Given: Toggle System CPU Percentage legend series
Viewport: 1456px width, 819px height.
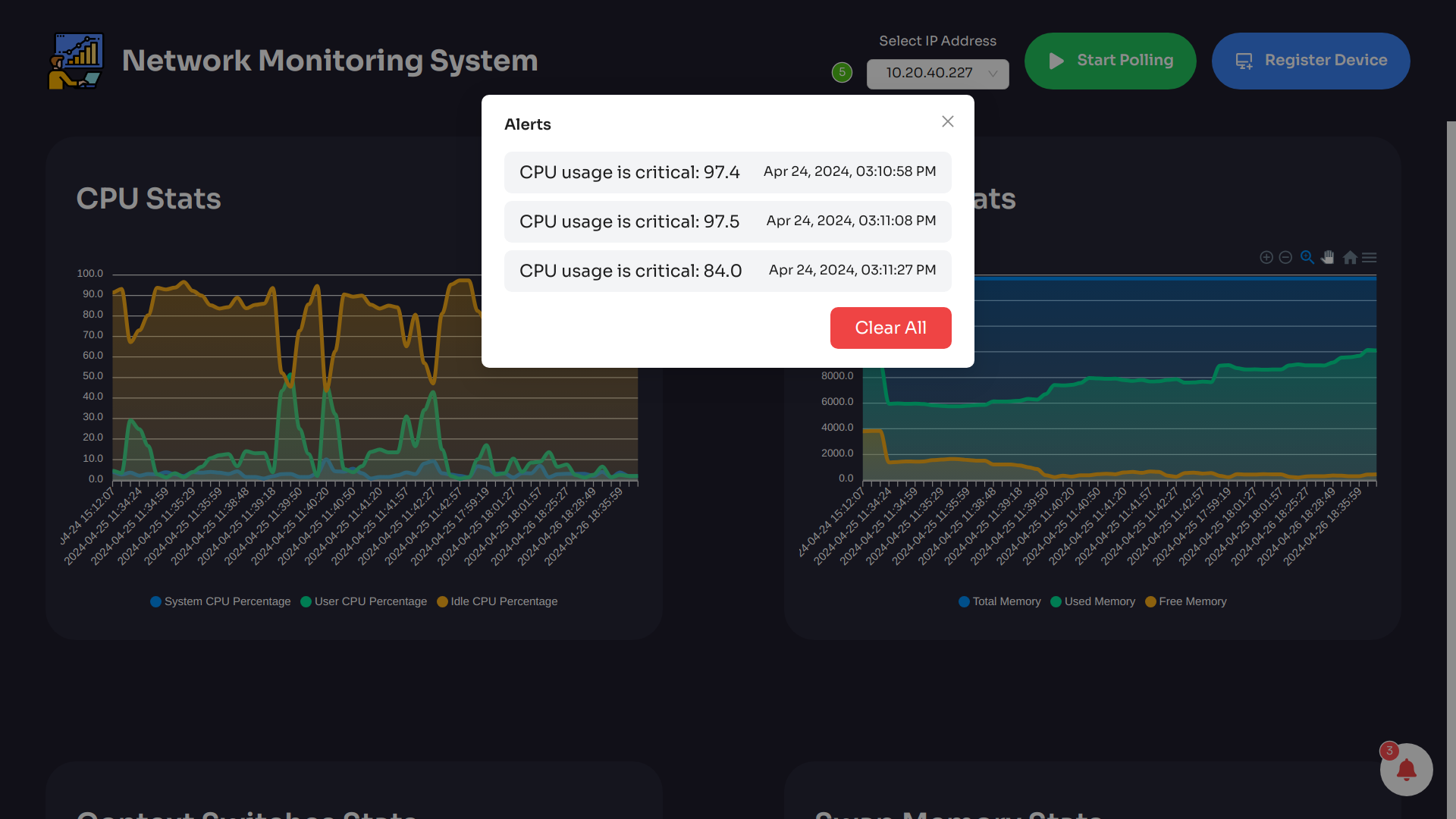Looking at the screenshot, I should point(221,601).
